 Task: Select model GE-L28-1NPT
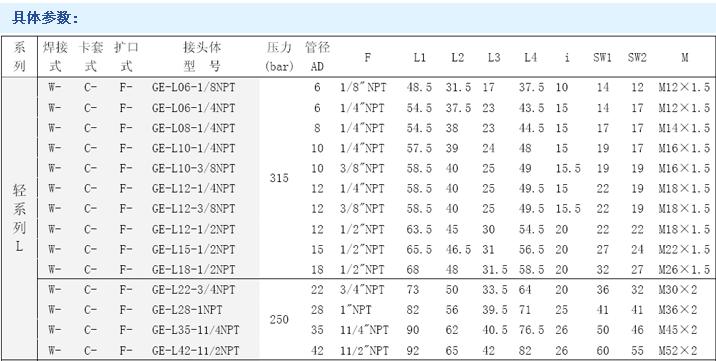click(187, 310)
